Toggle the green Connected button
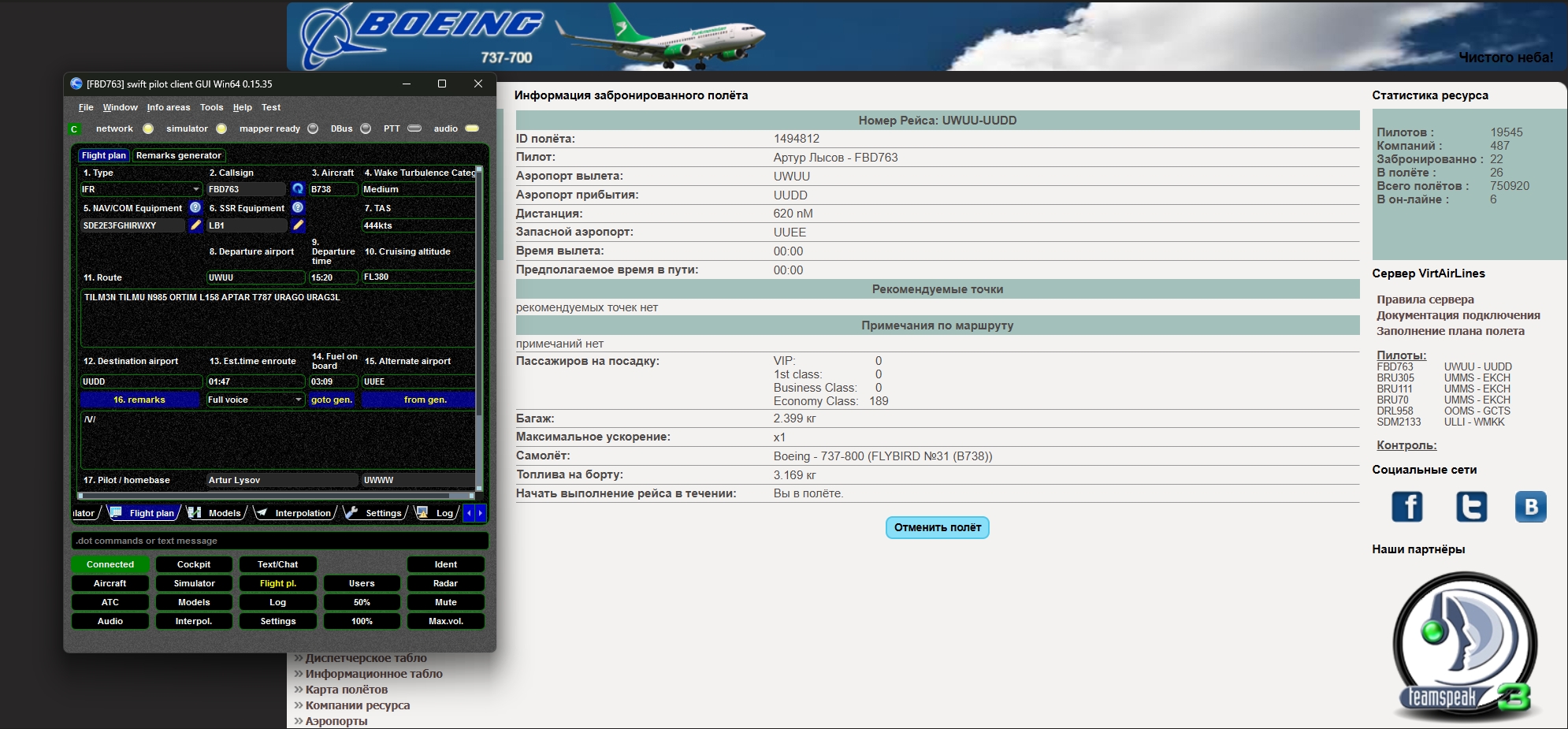The width and height of the screenshot is (1568, 729). pos(110,564)
